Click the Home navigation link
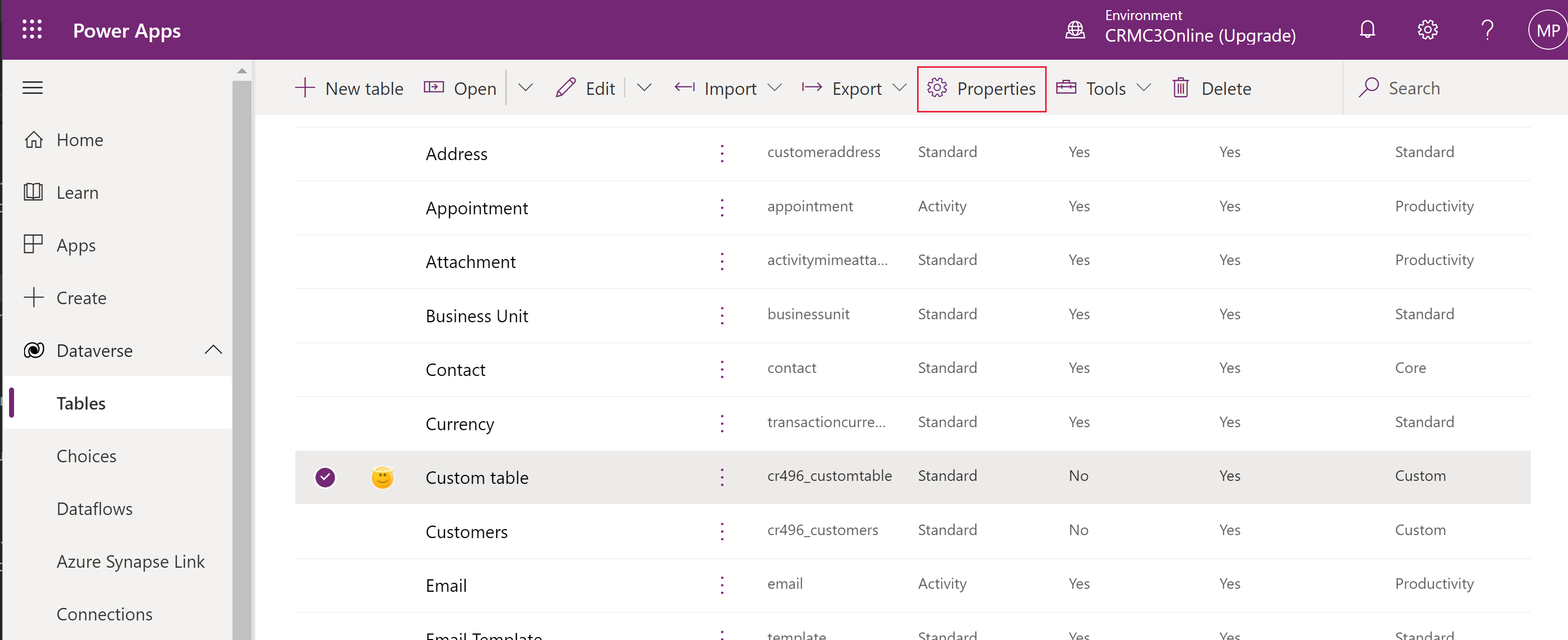1568x640 pixels. 80,139
